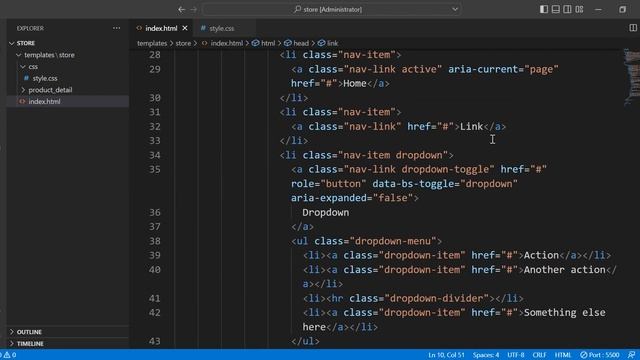640x360 pixels.
Task: Toggle secondary side bar layout icon
Action: (x=567, y=9)
